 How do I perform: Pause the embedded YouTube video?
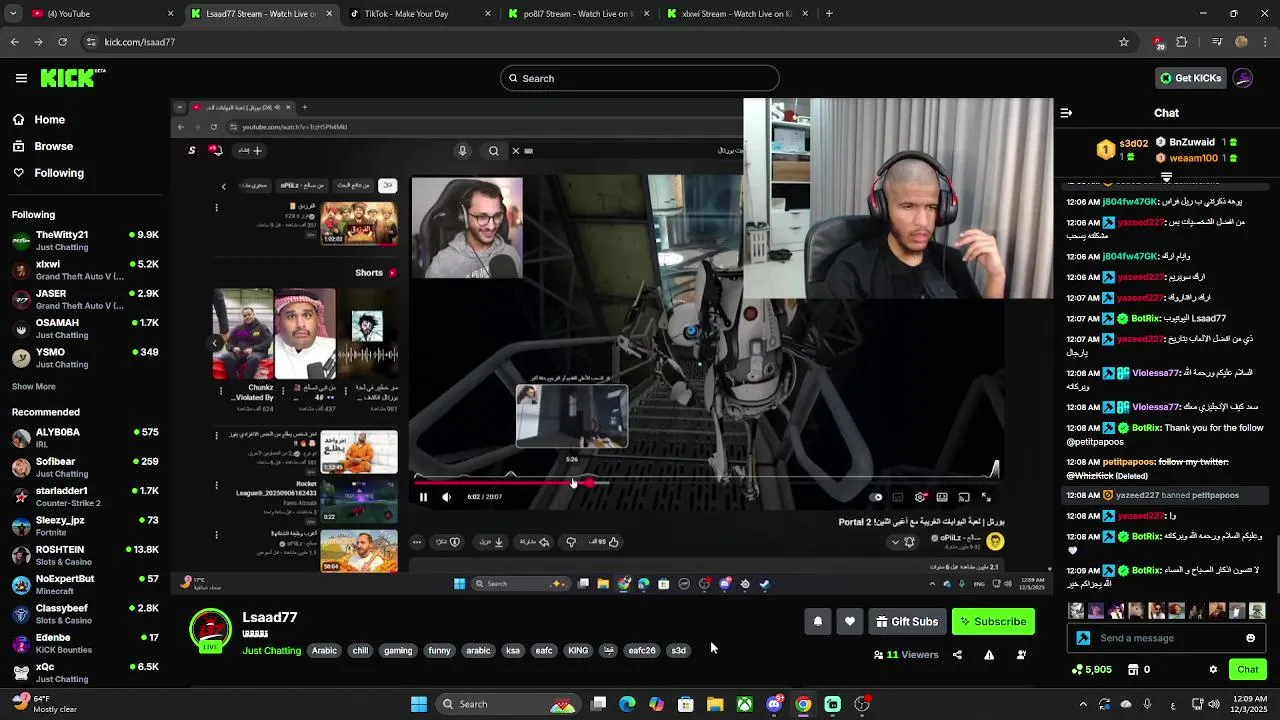click(x=423, y=497)
